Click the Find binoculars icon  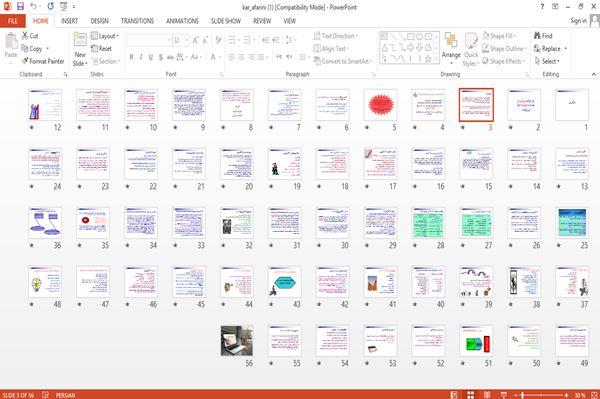pyautogui.click(x=538, y=36)
